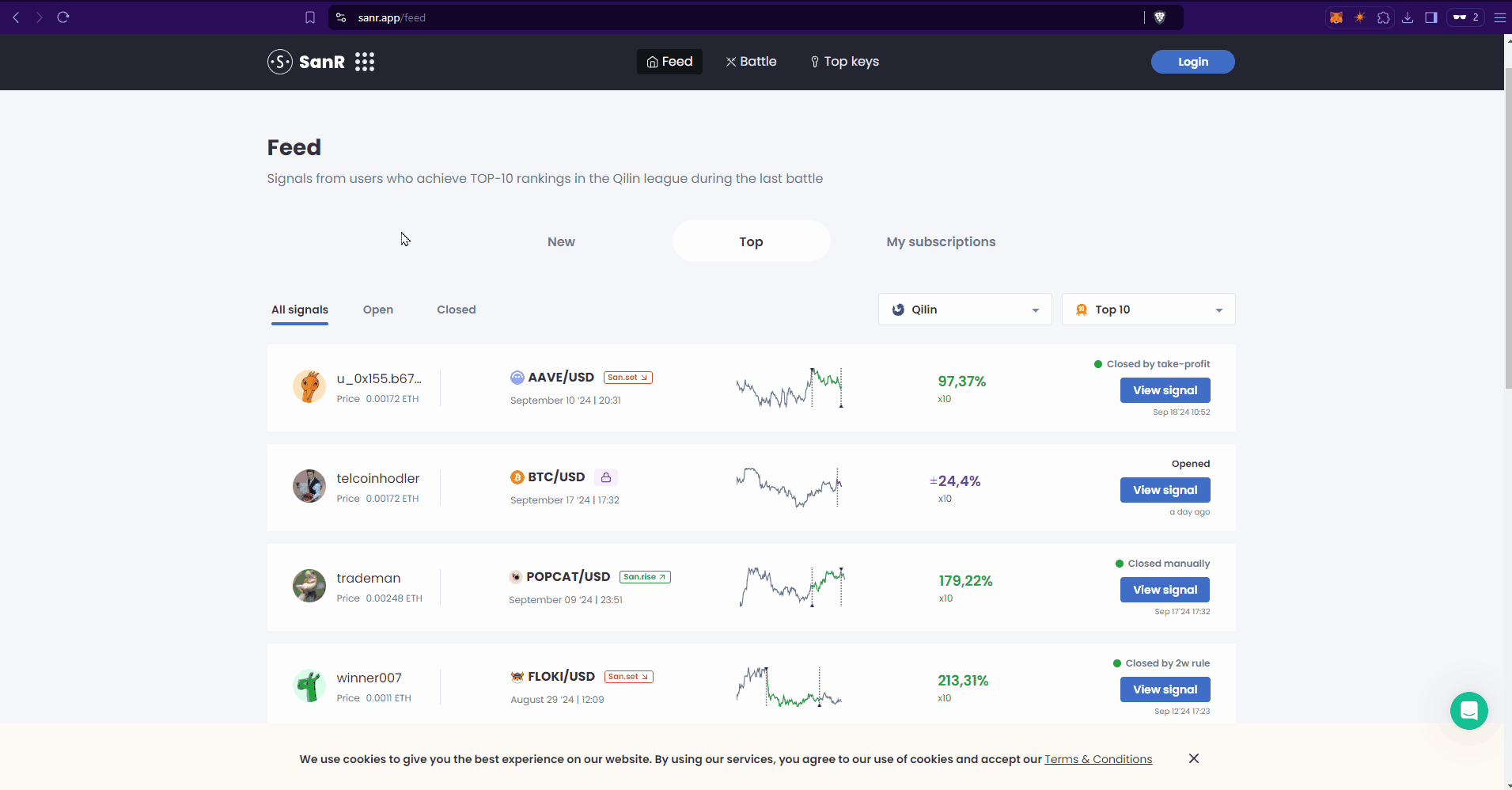The image size is (1512, 790).
Task: Expand the Top 10 ranking dropdown
Action: [x=1148, y=310]
